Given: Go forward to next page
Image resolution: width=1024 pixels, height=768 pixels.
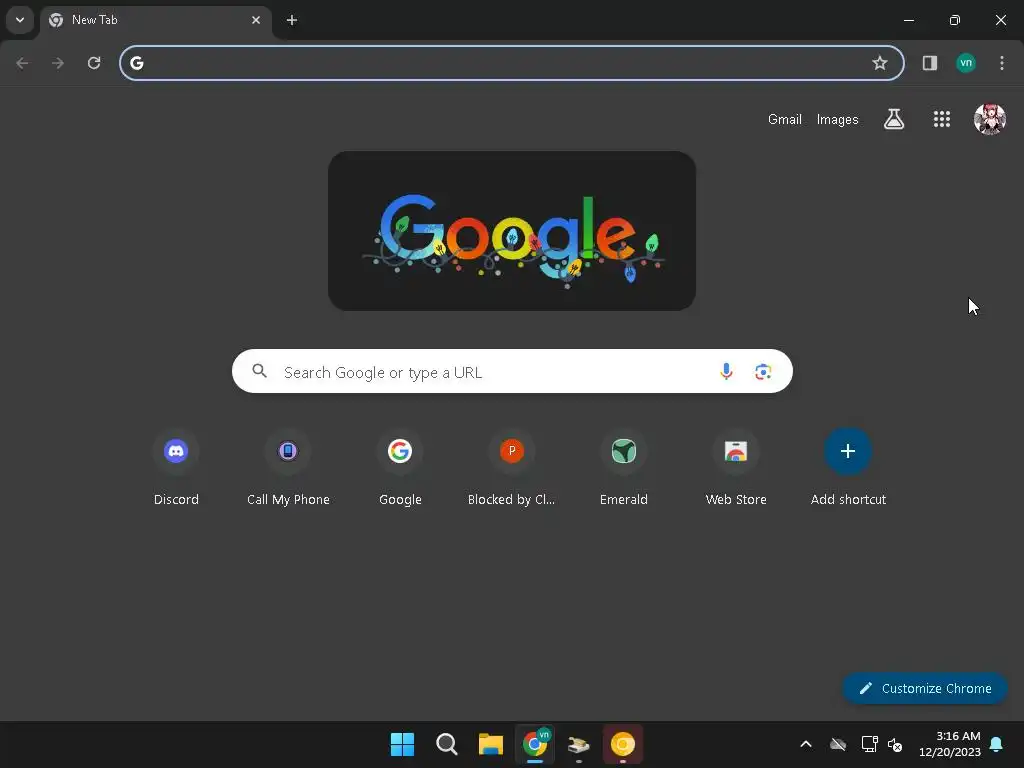Looking at the screenshot, I should (58, 63).
